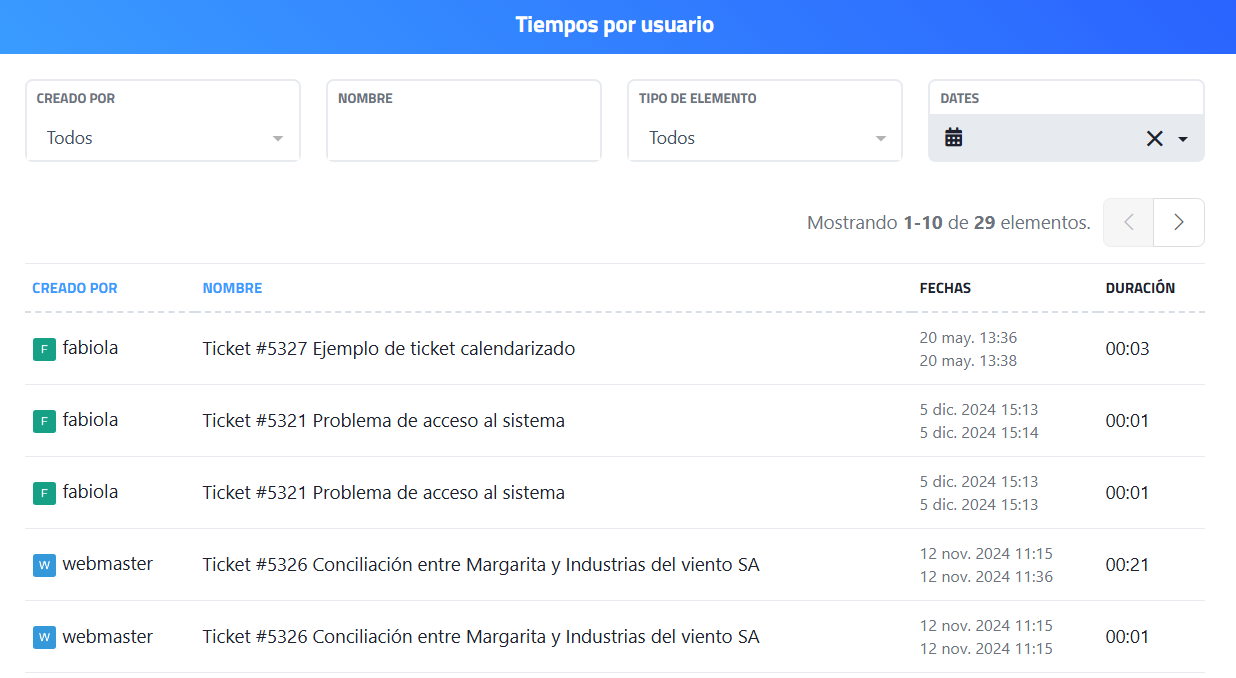Go to next page of results
The width and height of the screenshot is (1236, 678).
point(1178,222)
